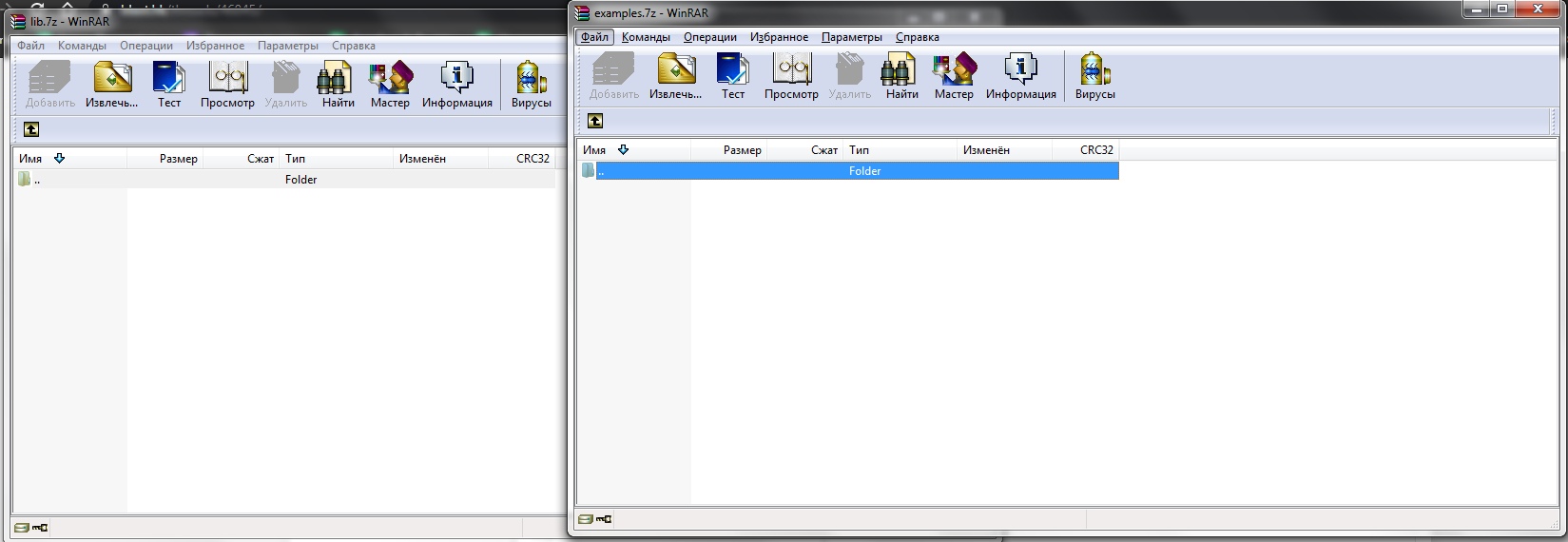Open Справка menu in lib.7z window
The image size is (1568, 542).
point(353,46)
